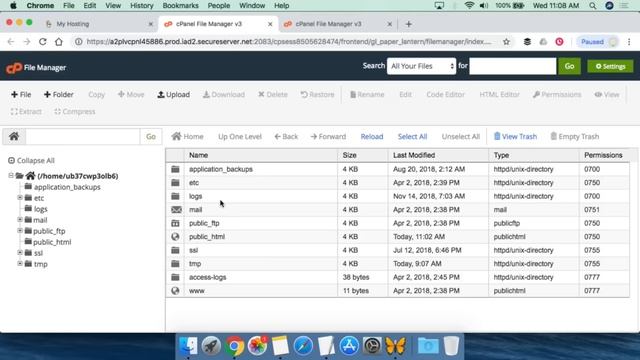Open the People menu
Viewport: 640px width, 360px height.
(218, 6)
